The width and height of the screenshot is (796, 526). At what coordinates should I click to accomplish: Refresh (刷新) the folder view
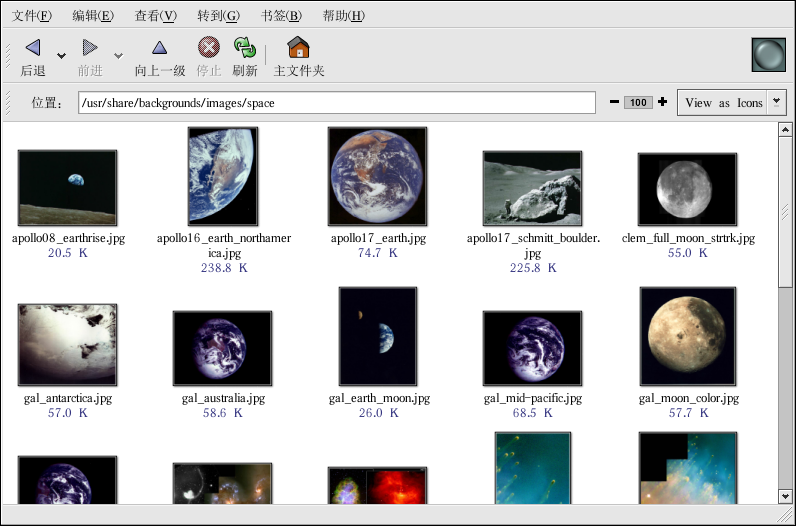pos(244,48)
